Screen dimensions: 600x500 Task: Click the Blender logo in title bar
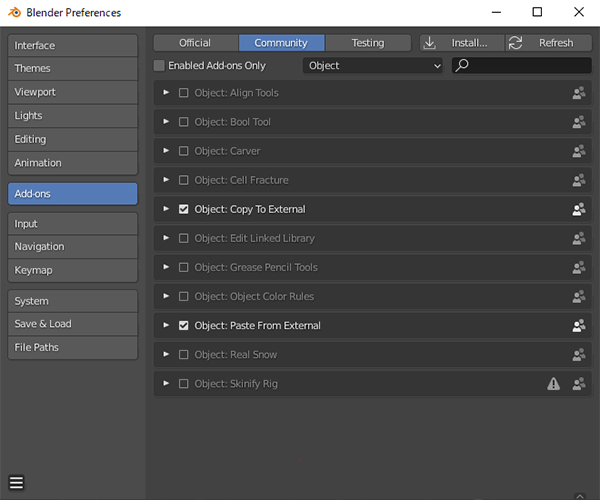pos(13,13)
